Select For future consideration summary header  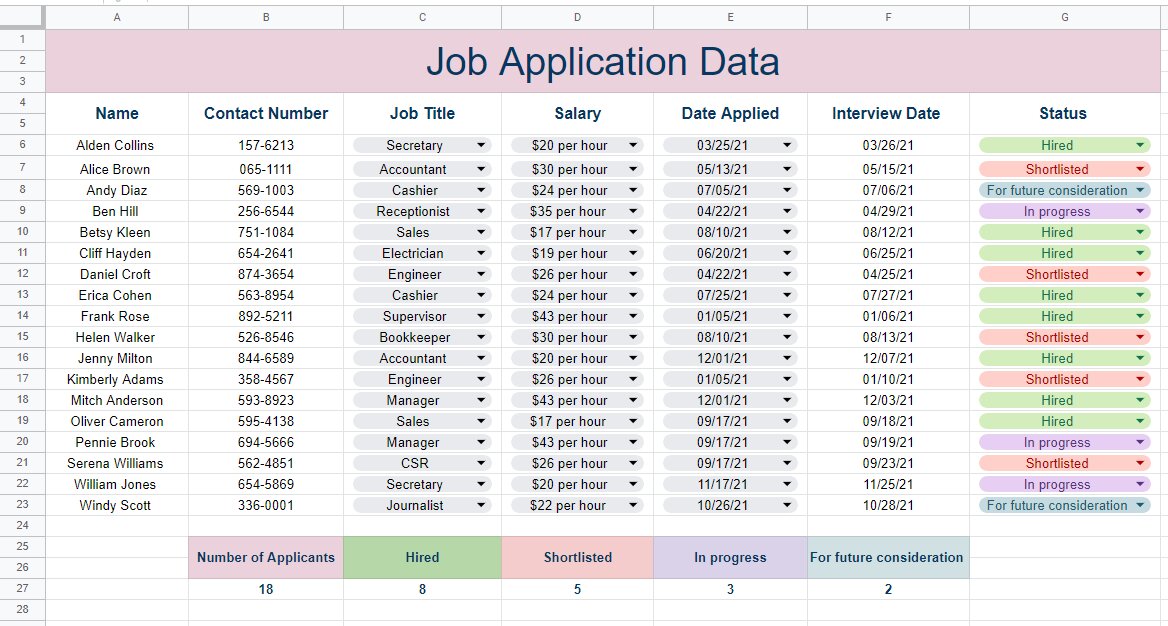tap(888, 557)
